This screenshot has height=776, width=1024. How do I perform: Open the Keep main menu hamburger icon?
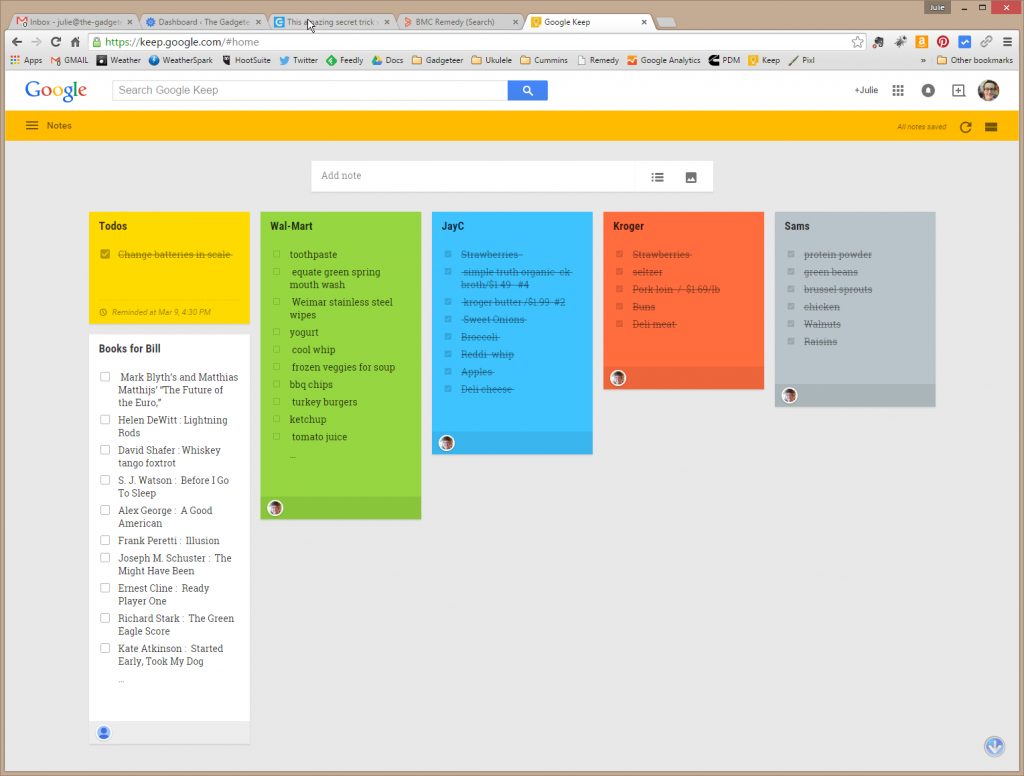(x=31, y=125)
